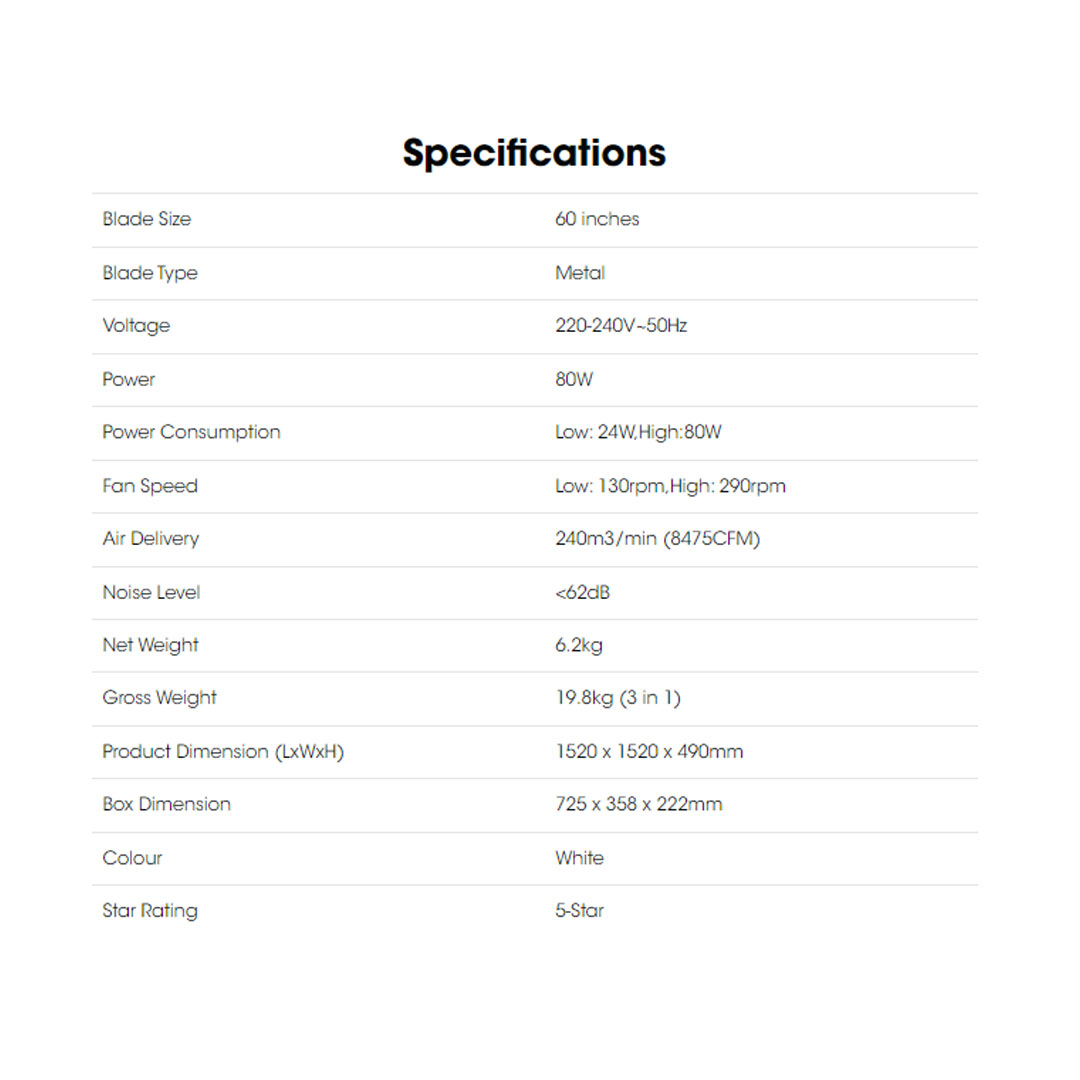The width and height of the screenshot is (1080, 1080).
Task: Select the Blade Size label
Action: tap(146, 219)
